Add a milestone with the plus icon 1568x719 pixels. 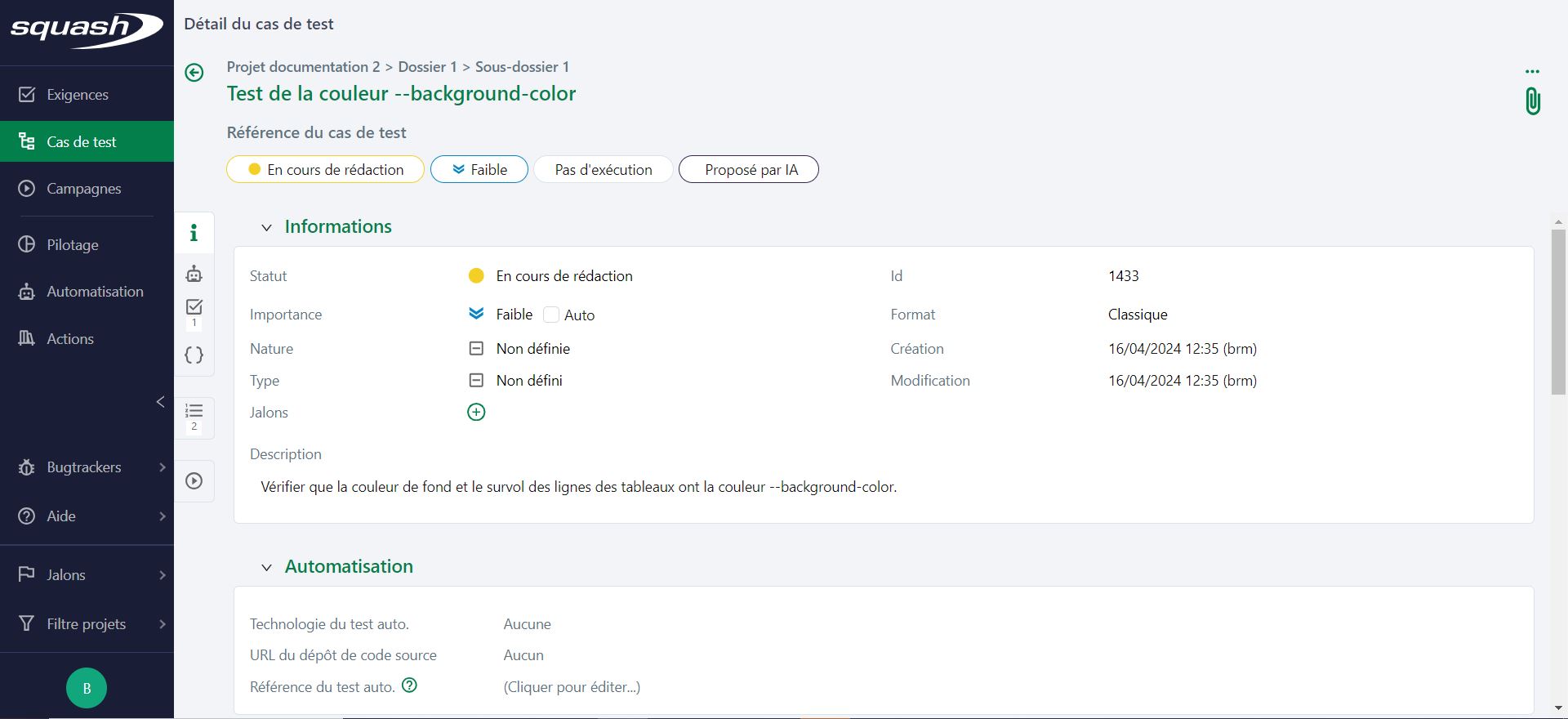tap(476, 413)
